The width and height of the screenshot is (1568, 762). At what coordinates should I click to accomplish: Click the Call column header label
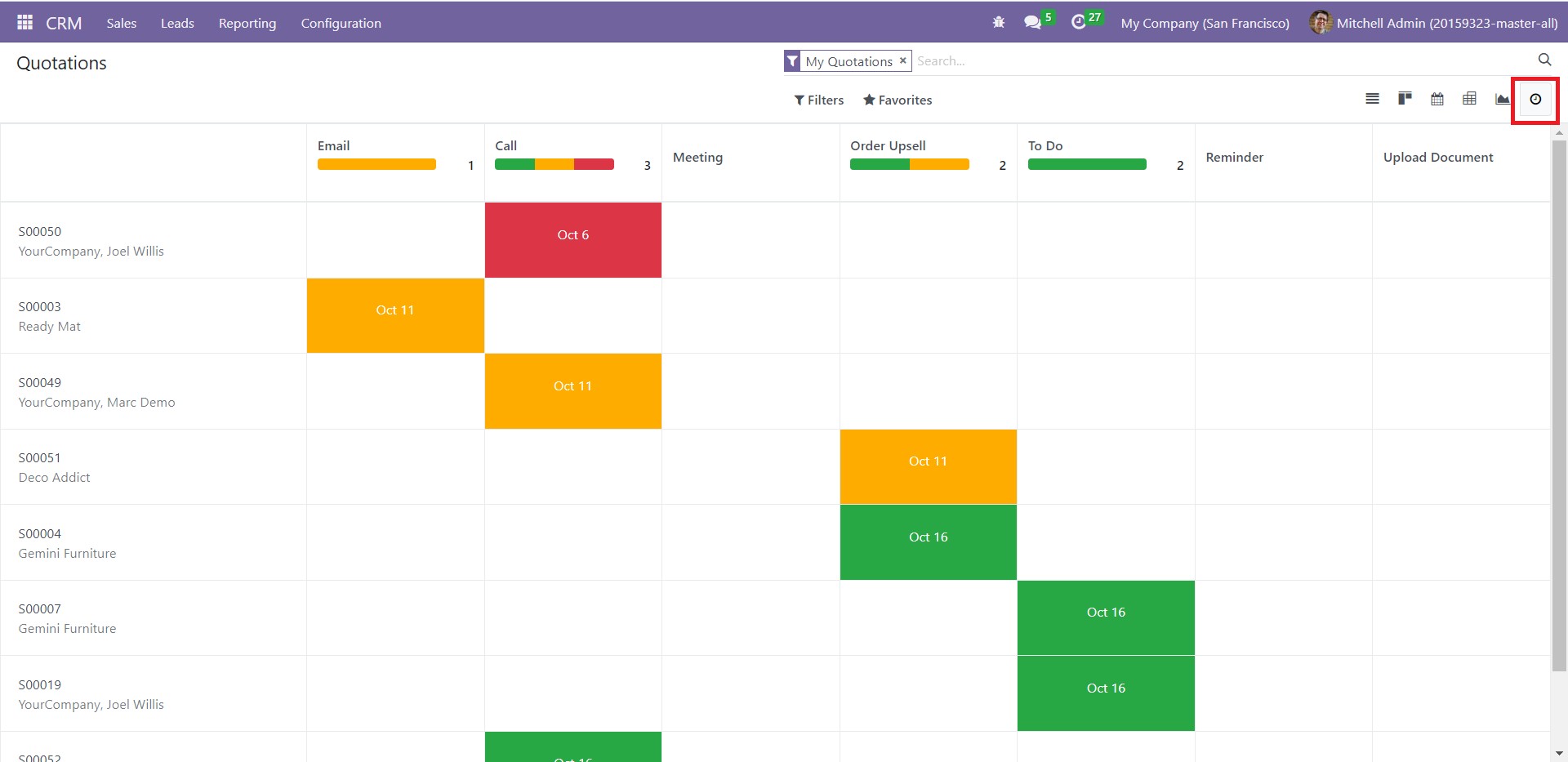tap(506, 145)
